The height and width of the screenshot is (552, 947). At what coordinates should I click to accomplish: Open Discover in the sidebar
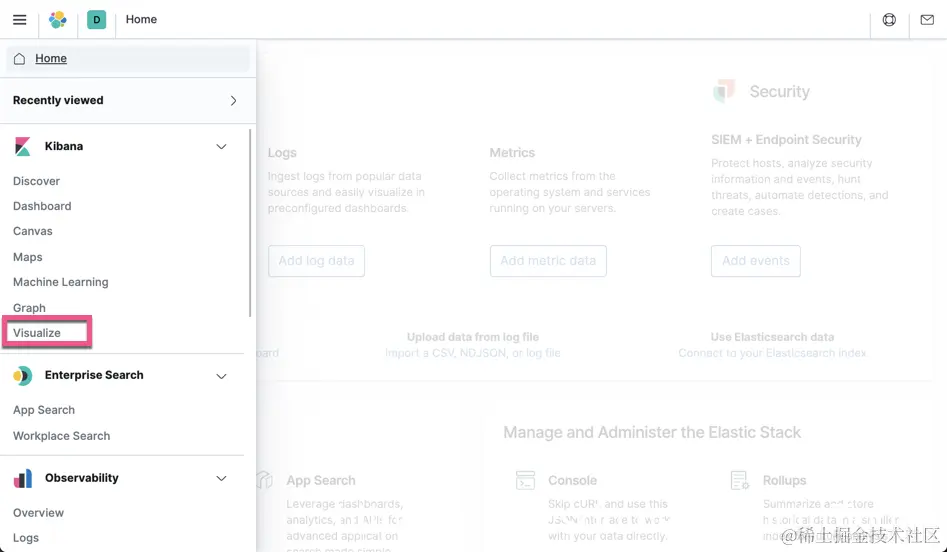[x=36, y=181]
